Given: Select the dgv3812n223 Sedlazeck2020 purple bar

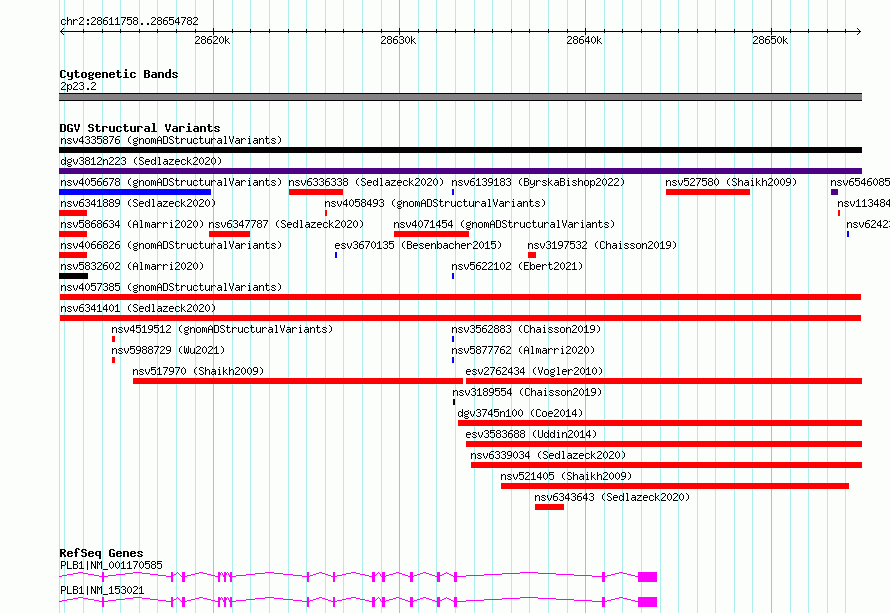Looking at the screenshot, I should [460, 171].
